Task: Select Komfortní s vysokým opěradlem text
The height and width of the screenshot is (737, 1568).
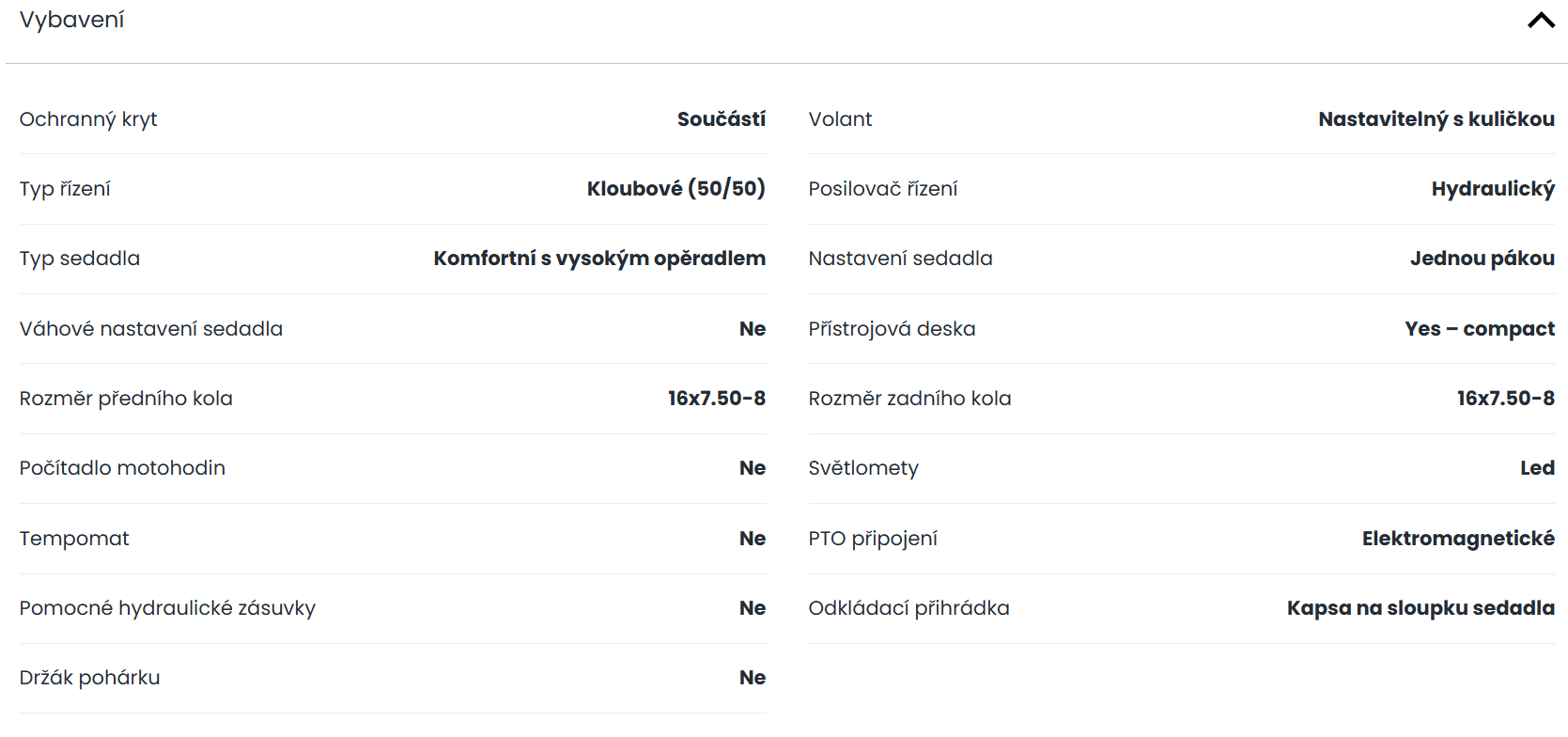Action: (599, 259)
